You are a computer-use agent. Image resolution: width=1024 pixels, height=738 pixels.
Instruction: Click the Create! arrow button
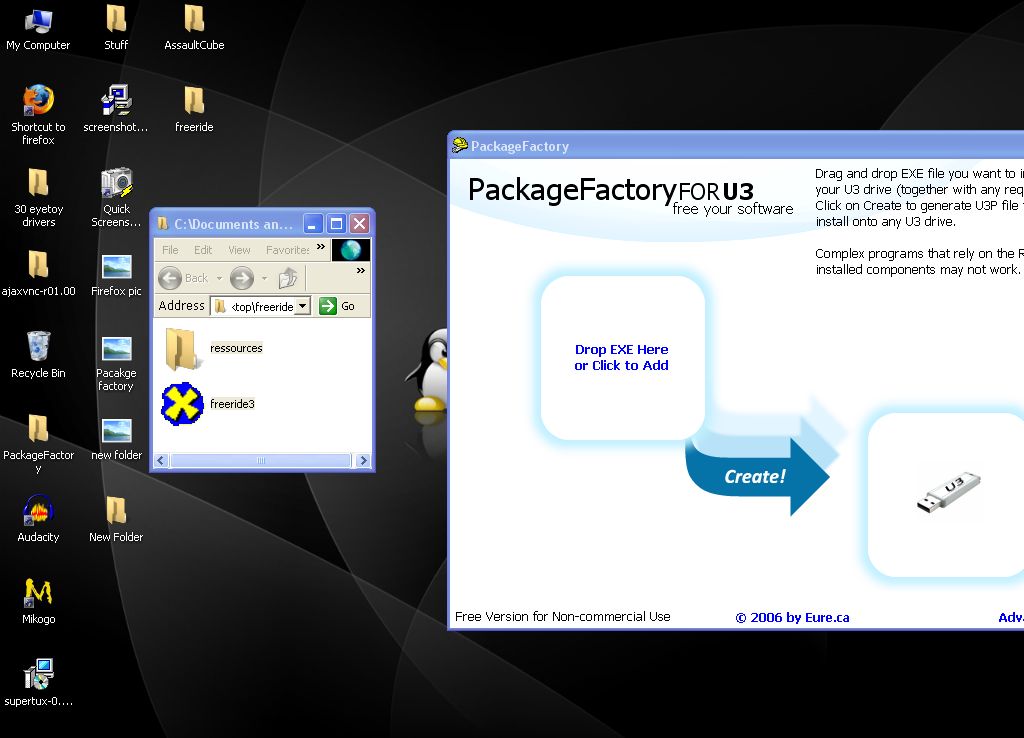point(758,476)
